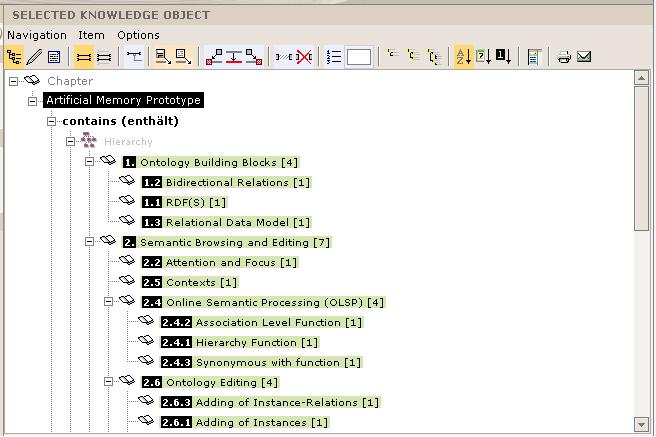Toggle the numbered list icon
The image size is (656, 437).
point(333,56)
